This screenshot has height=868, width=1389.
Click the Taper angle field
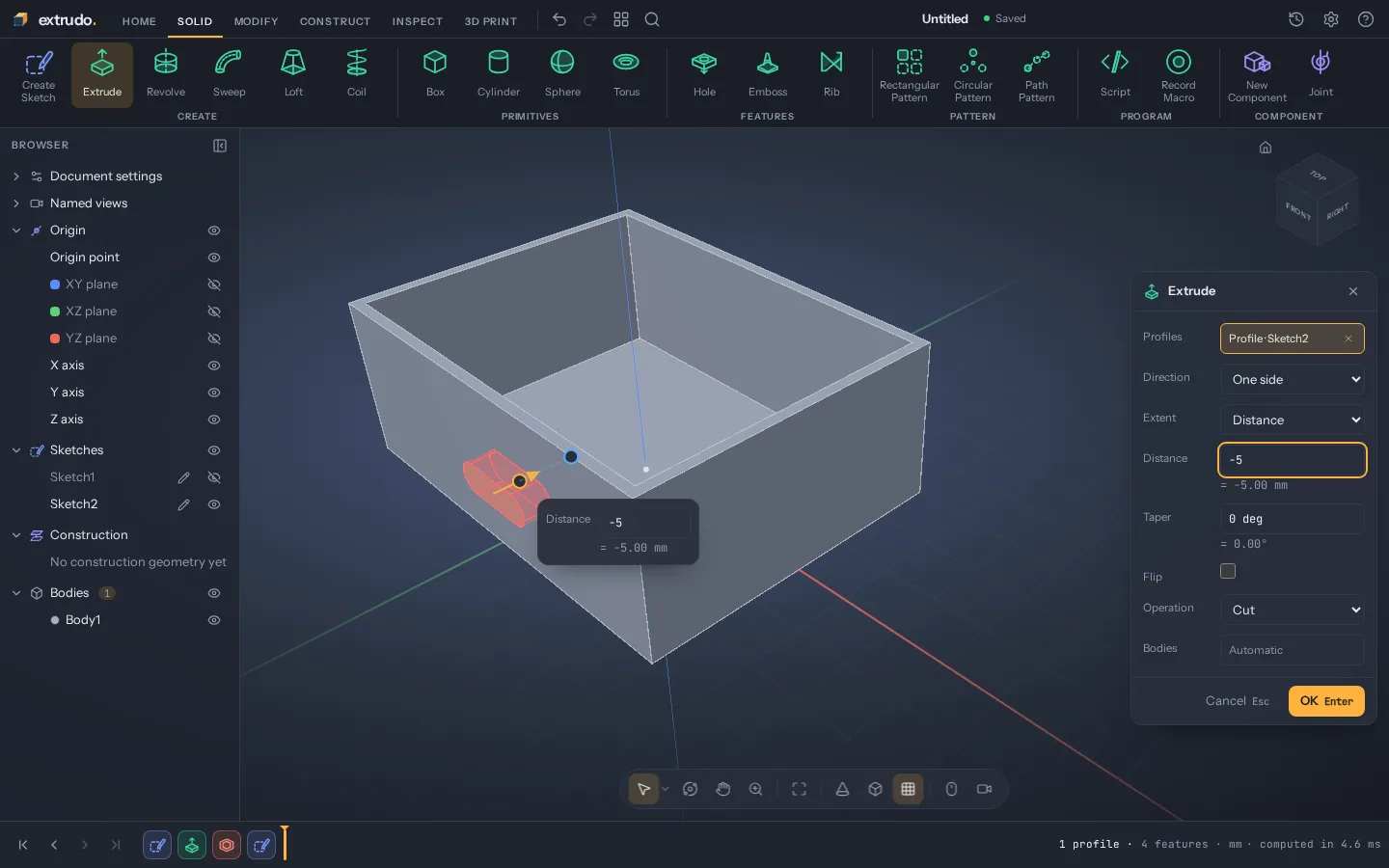coord(1293,519)
